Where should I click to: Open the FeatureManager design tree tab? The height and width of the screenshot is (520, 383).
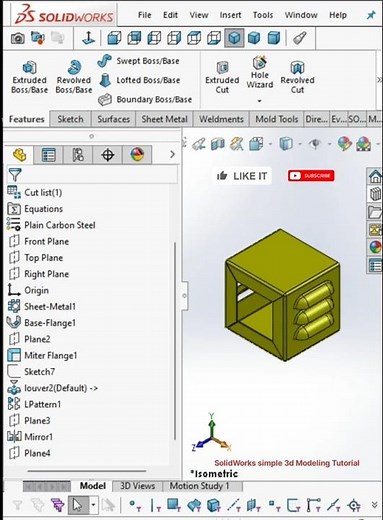tap(19, 155)
